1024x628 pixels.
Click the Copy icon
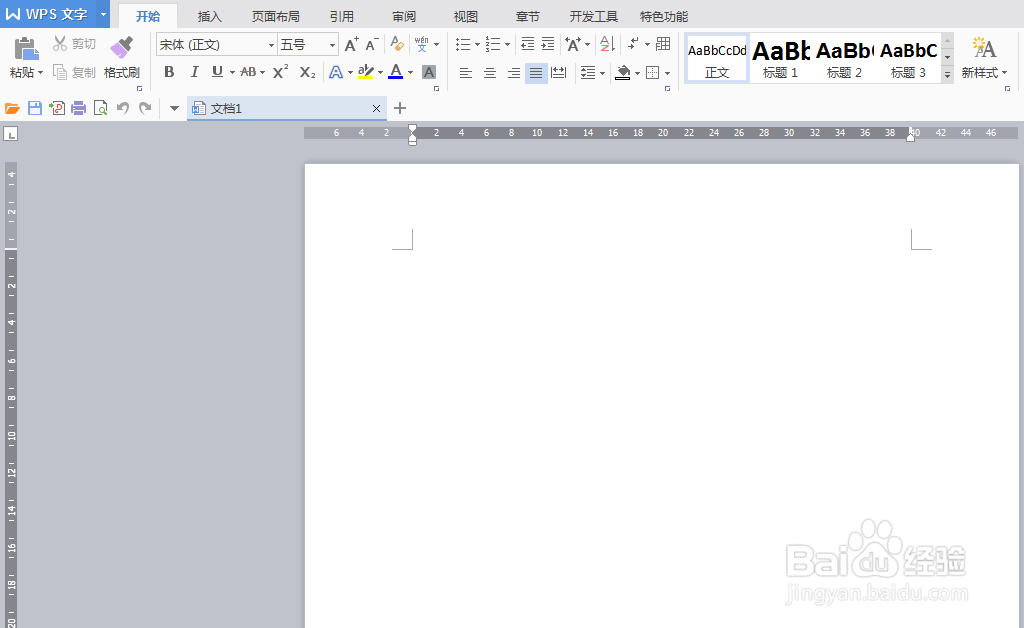[x=60, y=72]
